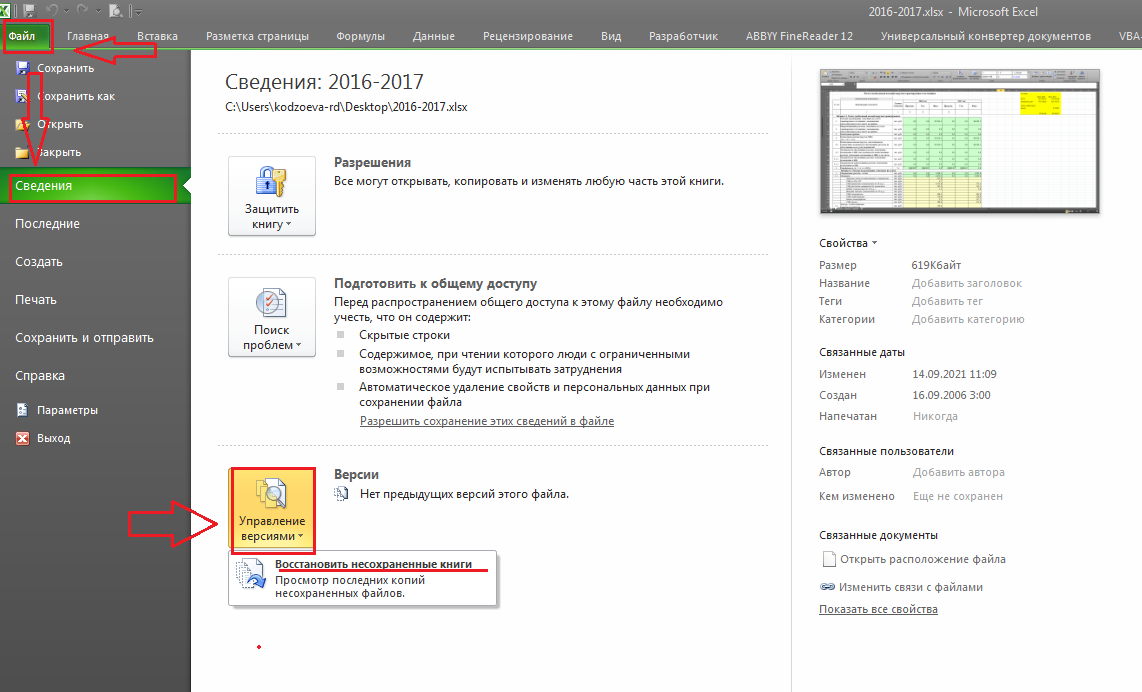
Task: Click the Показать все свойства link
Action: pyautogui.click(x=878, y=609)
